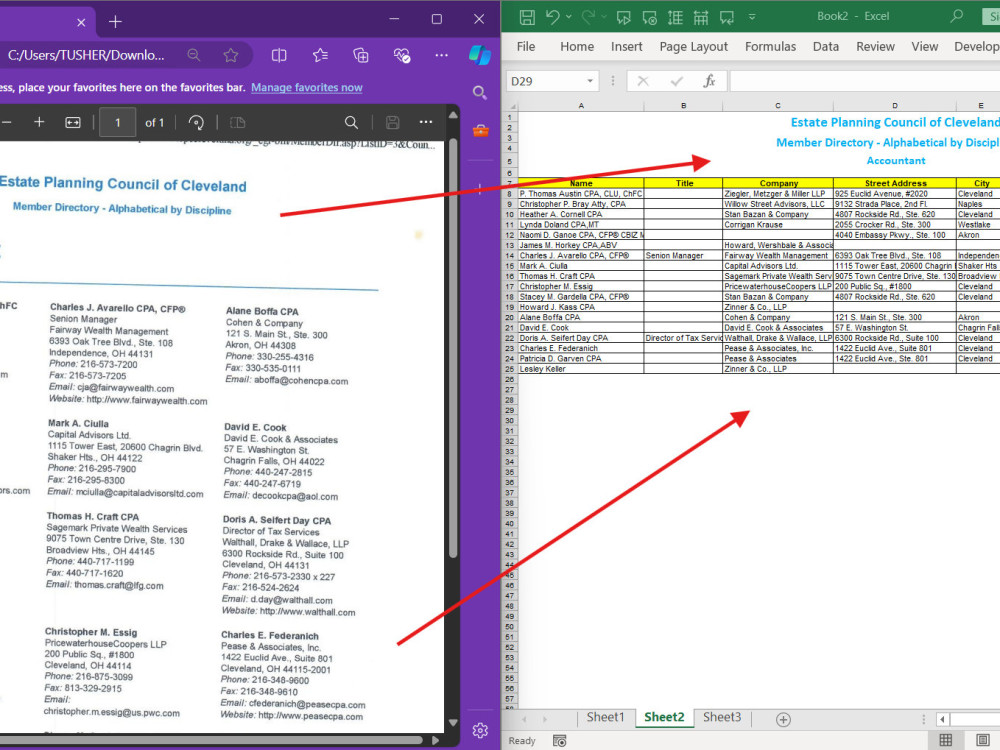Undo the last action in Excel
Screen dimensions: 1000x750
[x=552, y=17]
